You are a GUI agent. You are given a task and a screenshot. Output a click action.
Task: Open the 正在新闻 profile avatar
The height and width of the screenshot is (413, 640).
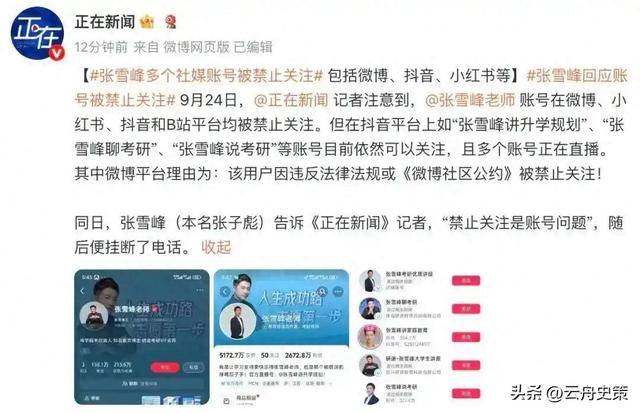pyautogui.click(x=37, y=33)
